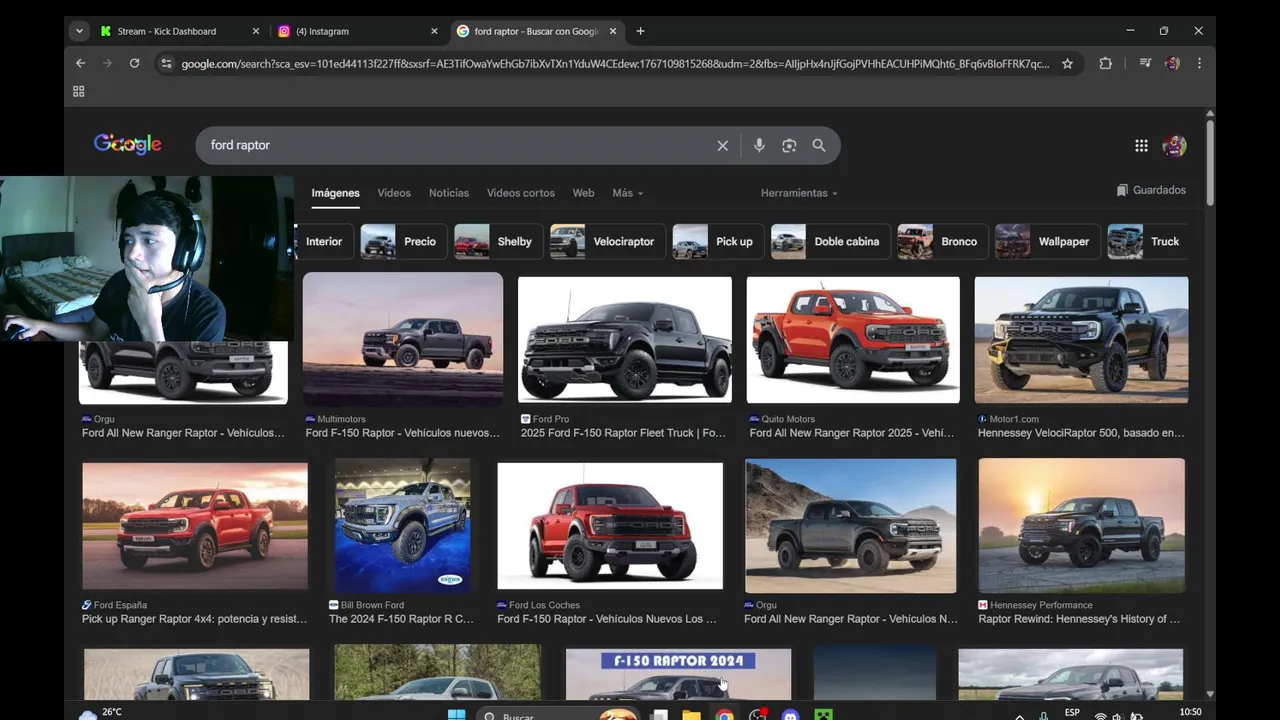Image resolution: width=1280 pixels, height=720 pixels.
Task: Switch to Web results tab
Action: click(x=583, y=193)
